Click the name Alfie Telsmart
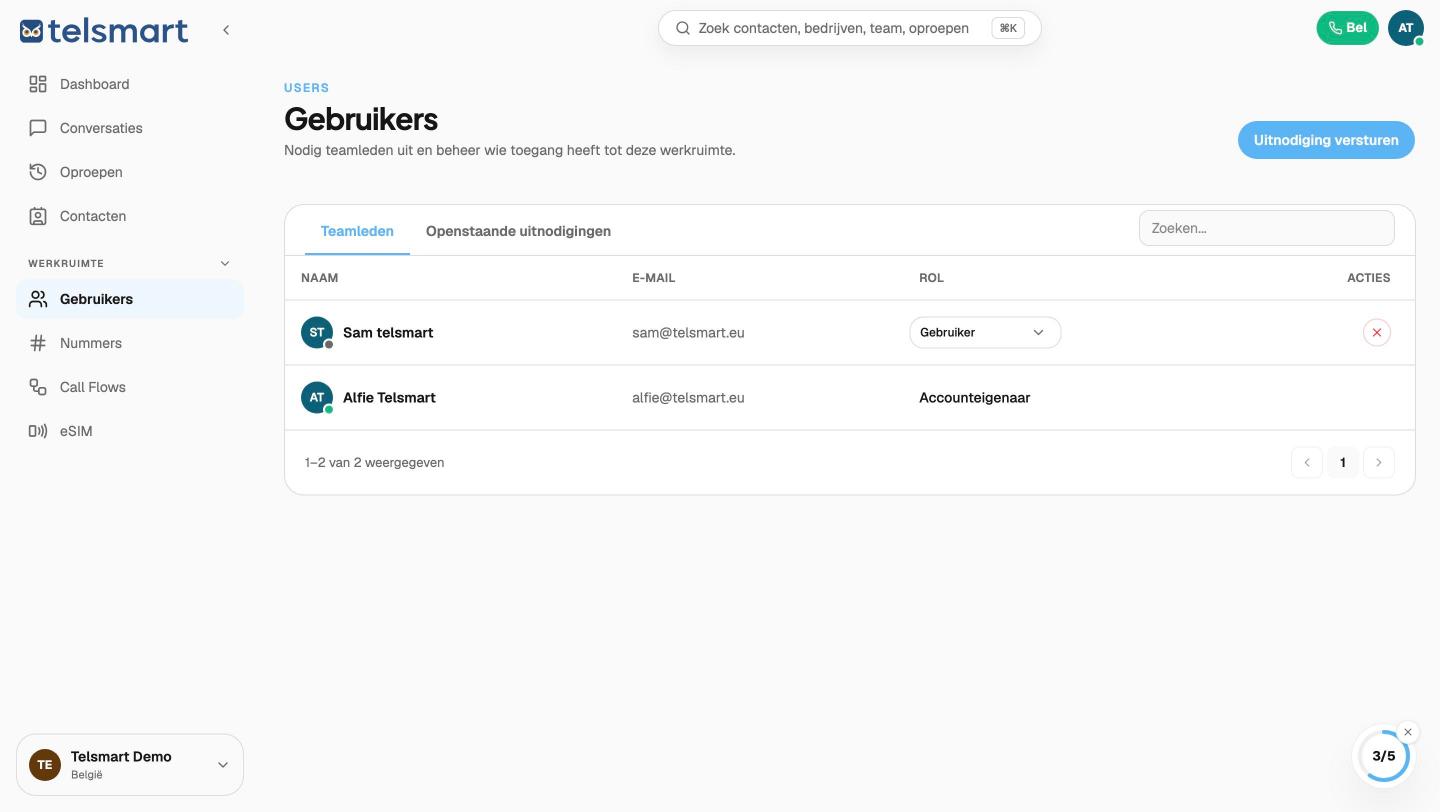The width and height of the screenshot is (1440, 812). pos(389,397)
